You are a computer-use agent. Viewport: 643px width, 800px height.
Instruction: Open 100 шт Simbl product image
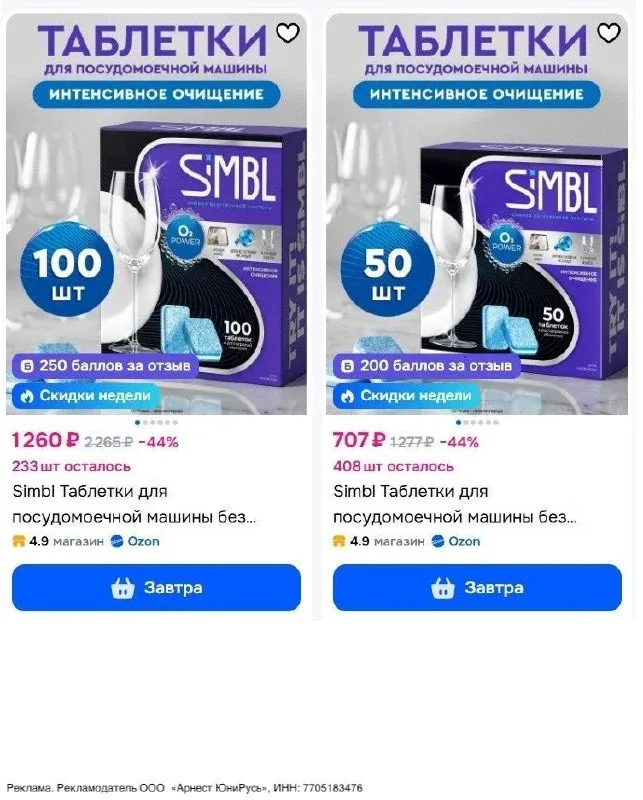click(156, 214)
